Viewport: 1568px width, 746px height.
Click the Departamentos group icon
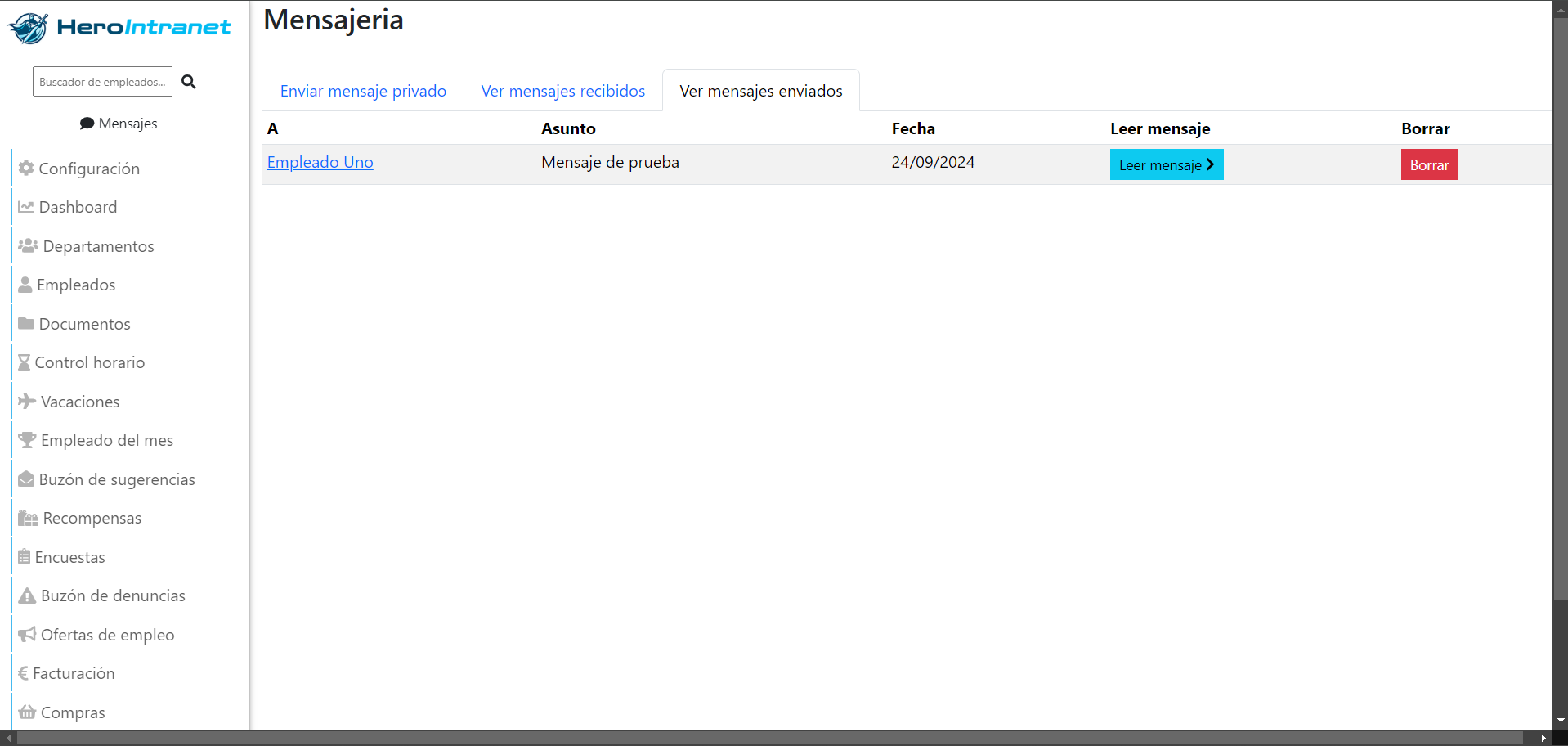tap(28, 245)
